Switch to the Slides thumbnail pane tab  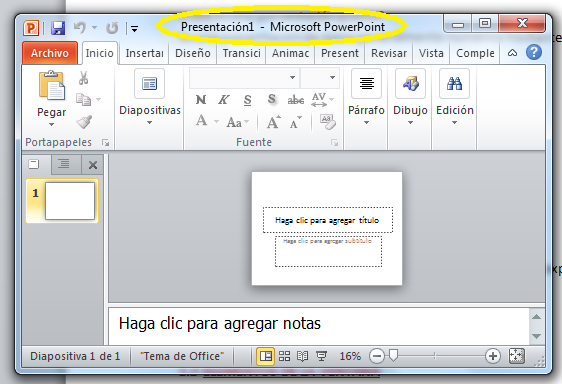tap(34, 165)
